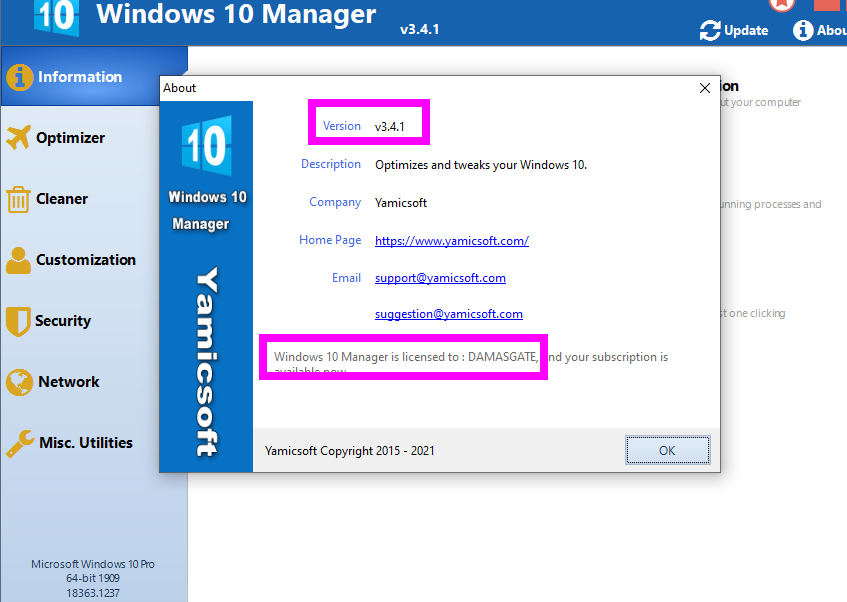Click 'Yamicsoft Copyright 2015 - 2021' text
847x602 pixels.
pos(349,451)
